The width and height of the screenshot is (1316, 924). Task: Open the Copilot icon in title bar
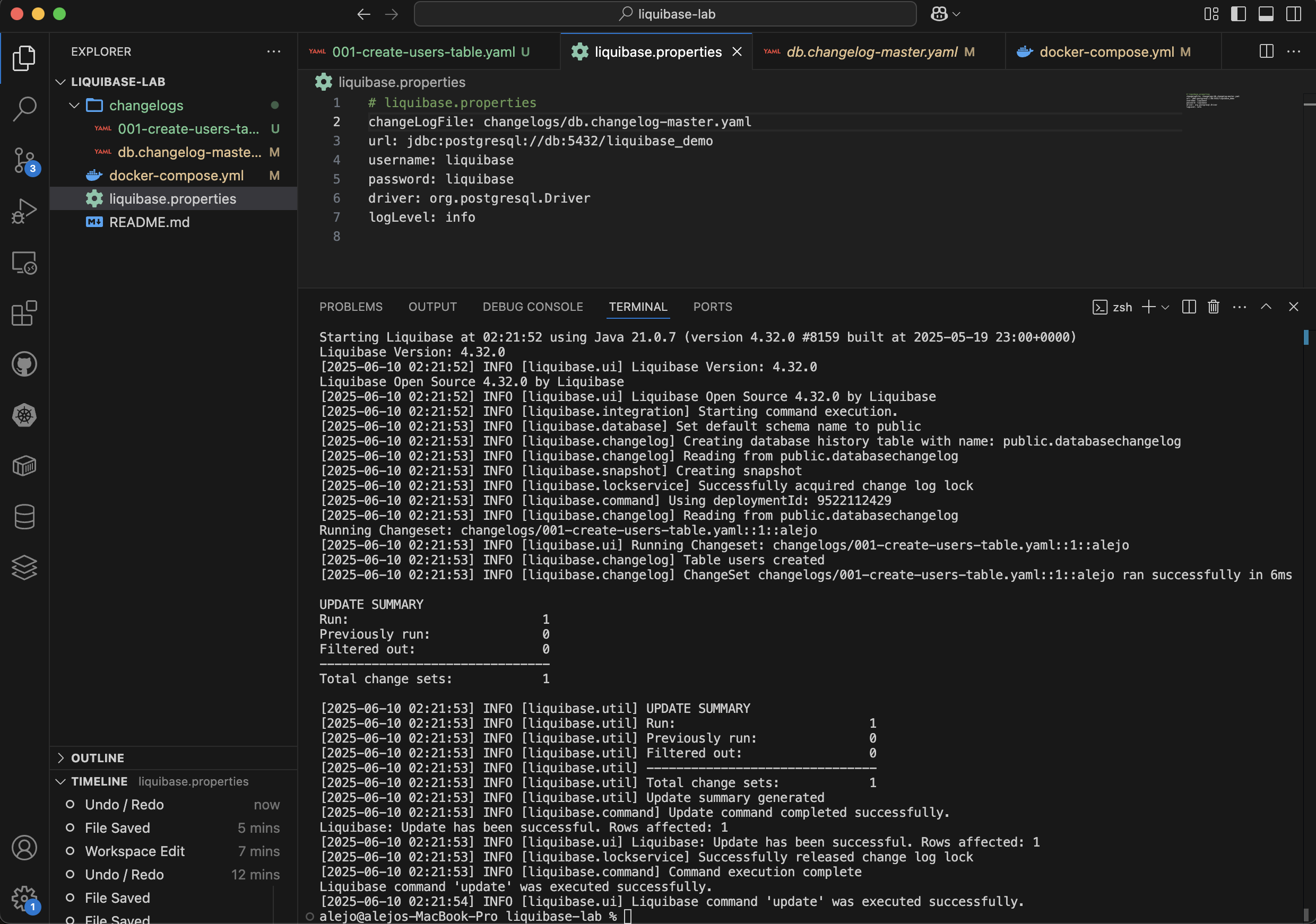point(939,14)
